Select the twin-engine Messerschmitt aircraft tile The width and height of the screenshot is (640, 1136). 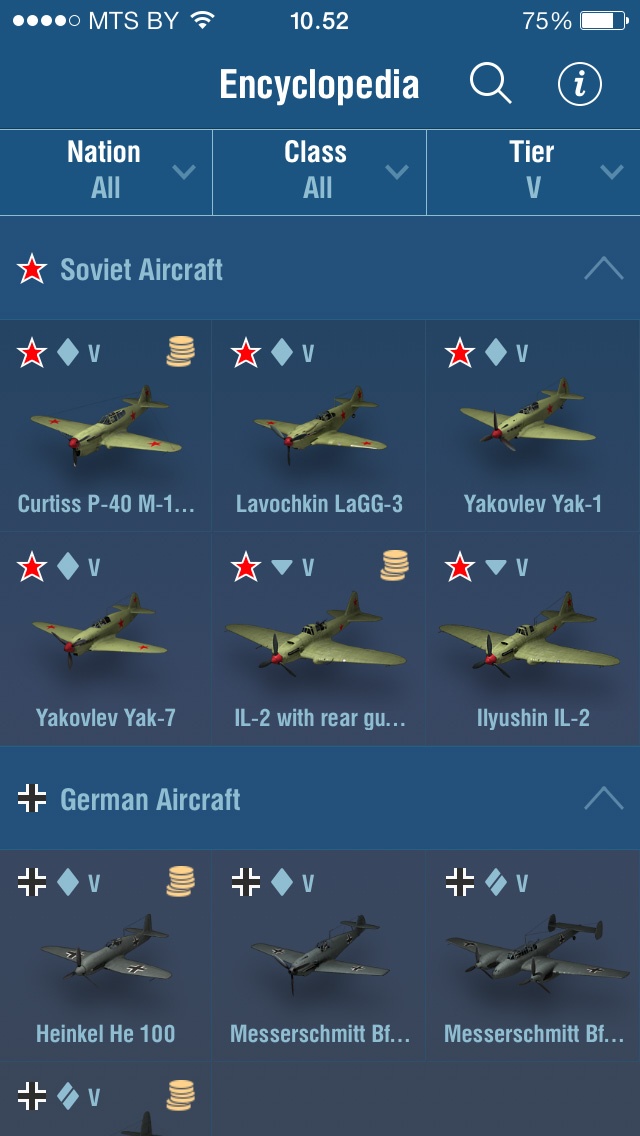(533, 956)
